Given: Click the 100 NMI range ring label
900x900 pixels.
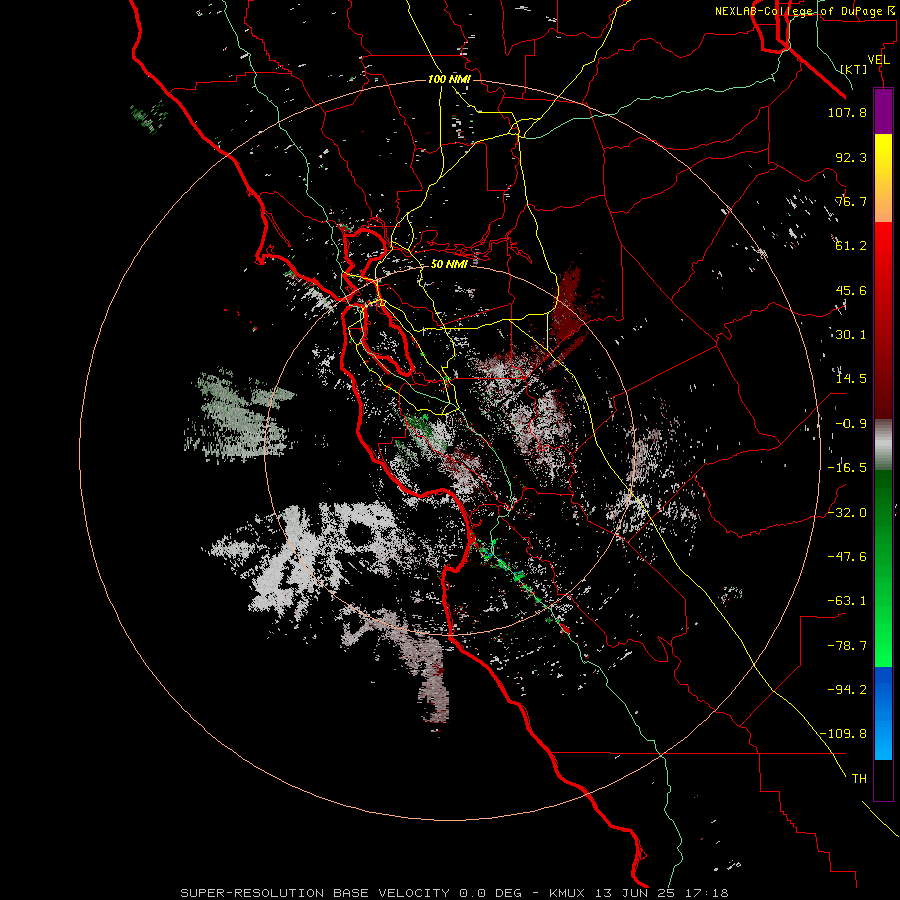Looking at the screenshot, I should coord(449,79).
